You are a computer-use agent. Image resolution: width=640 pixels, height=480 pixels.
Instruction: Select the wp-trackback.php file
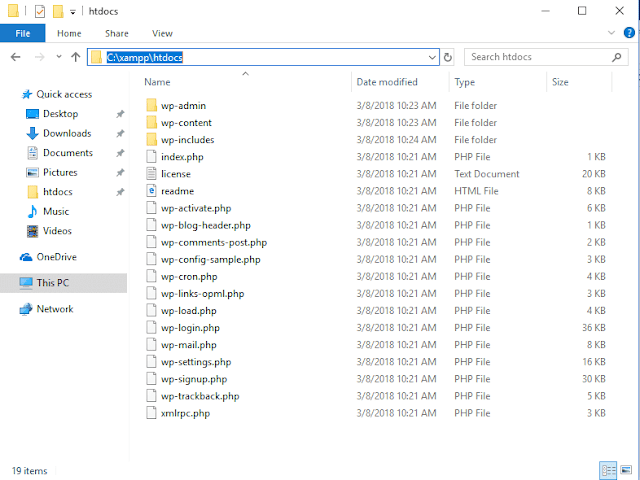tap(200, 397)
